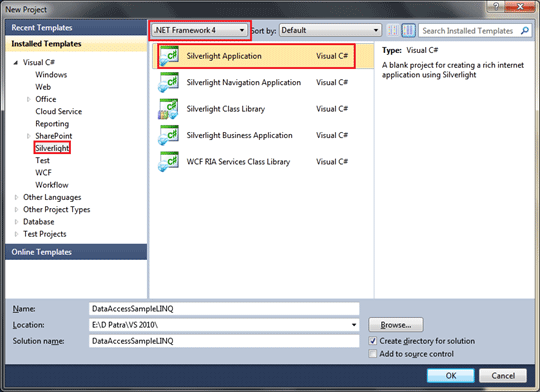The height and width of the screenshot is (392, 540).
Task: Open the Sort by Default dropdown
Action: click(330, 31)
